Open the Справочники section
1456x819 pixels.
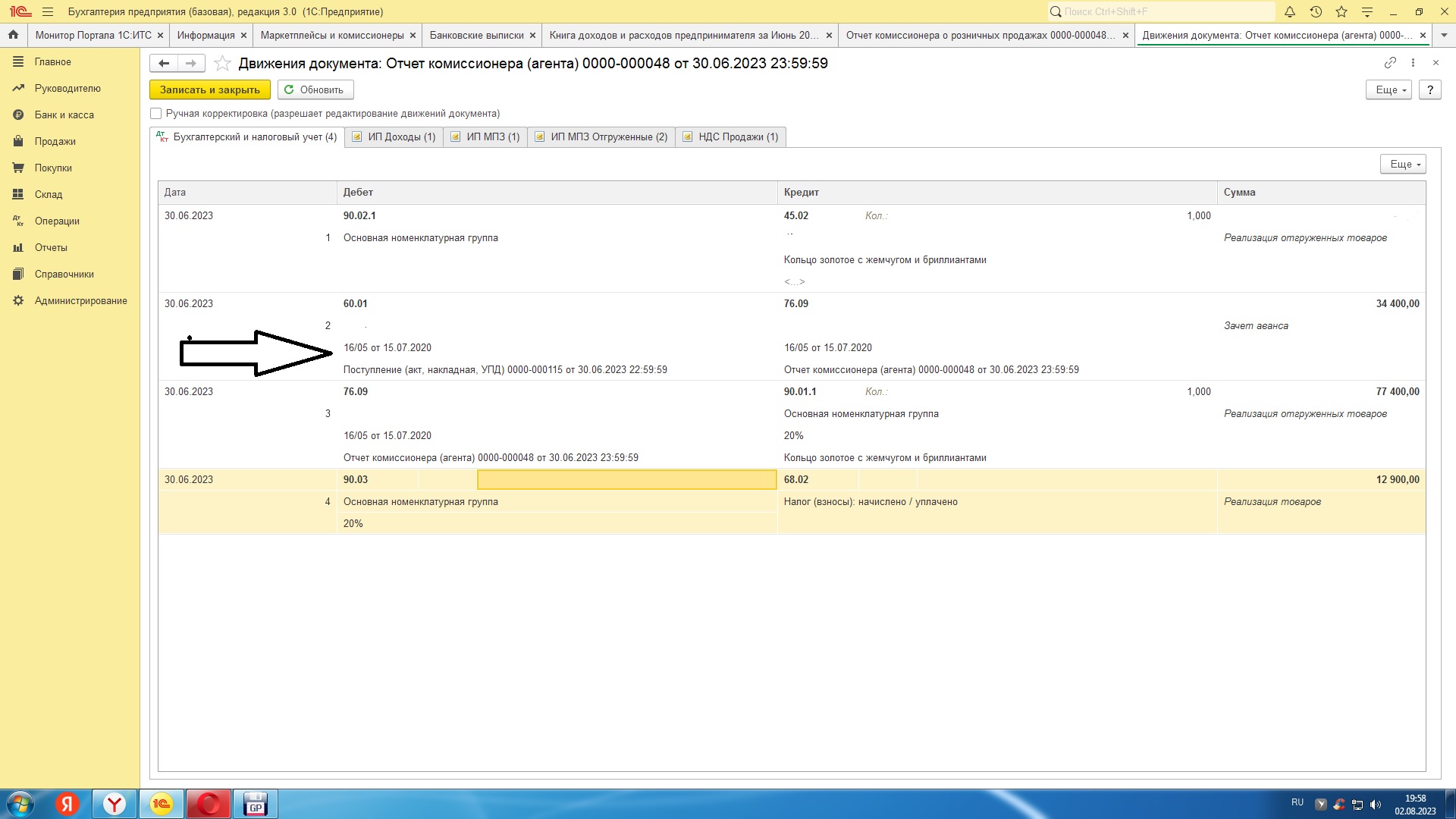click(64, 275)
